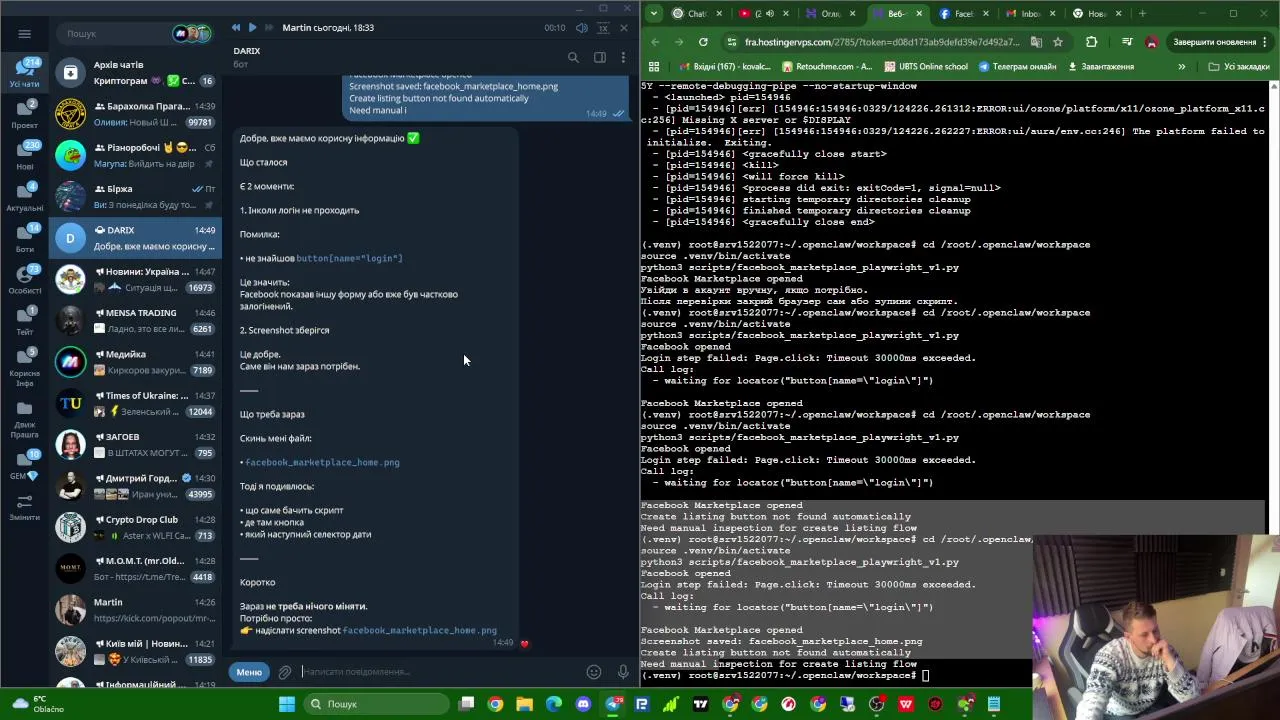Click the Windows taskbar search box
This screenshot has width=1280, height=720.
pos(375,704)
